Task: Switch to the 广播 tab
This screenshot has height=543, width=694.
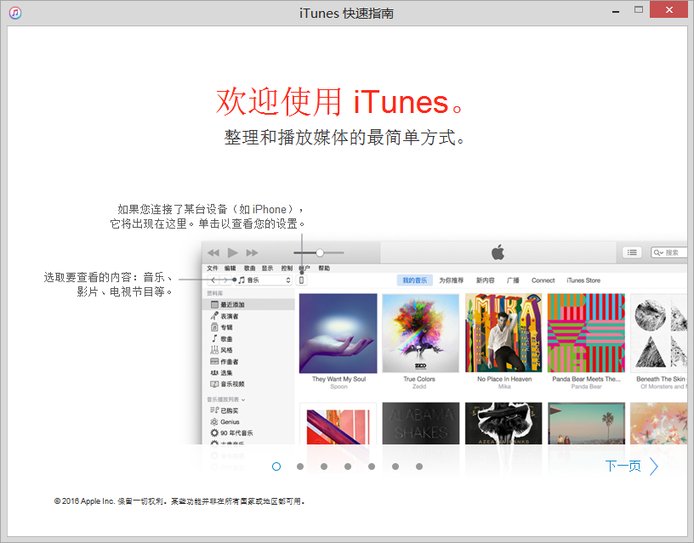Action: pos(513,280)
